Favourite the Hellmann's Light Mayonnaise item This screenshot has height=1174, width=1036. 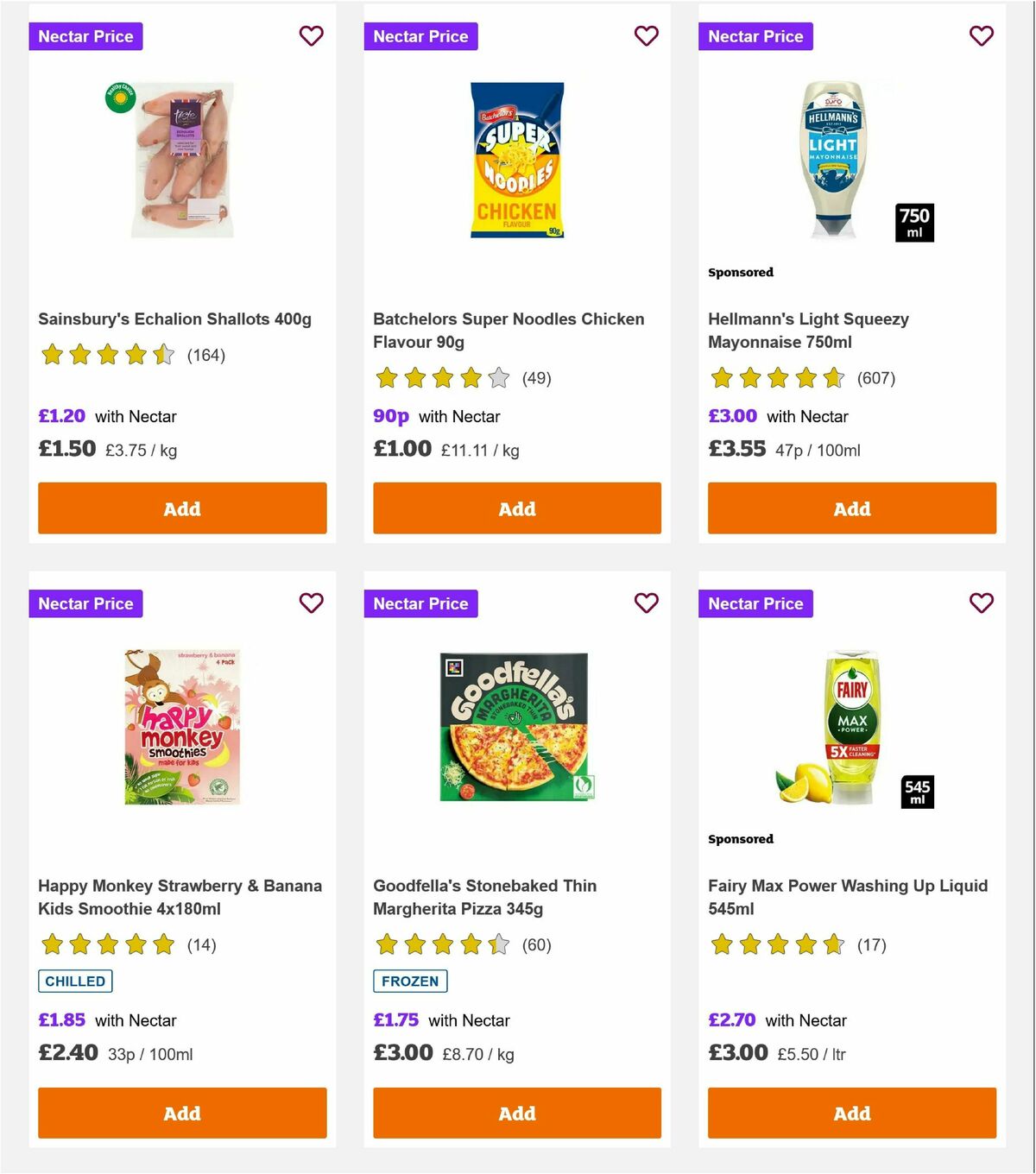(x=981, y=36)
